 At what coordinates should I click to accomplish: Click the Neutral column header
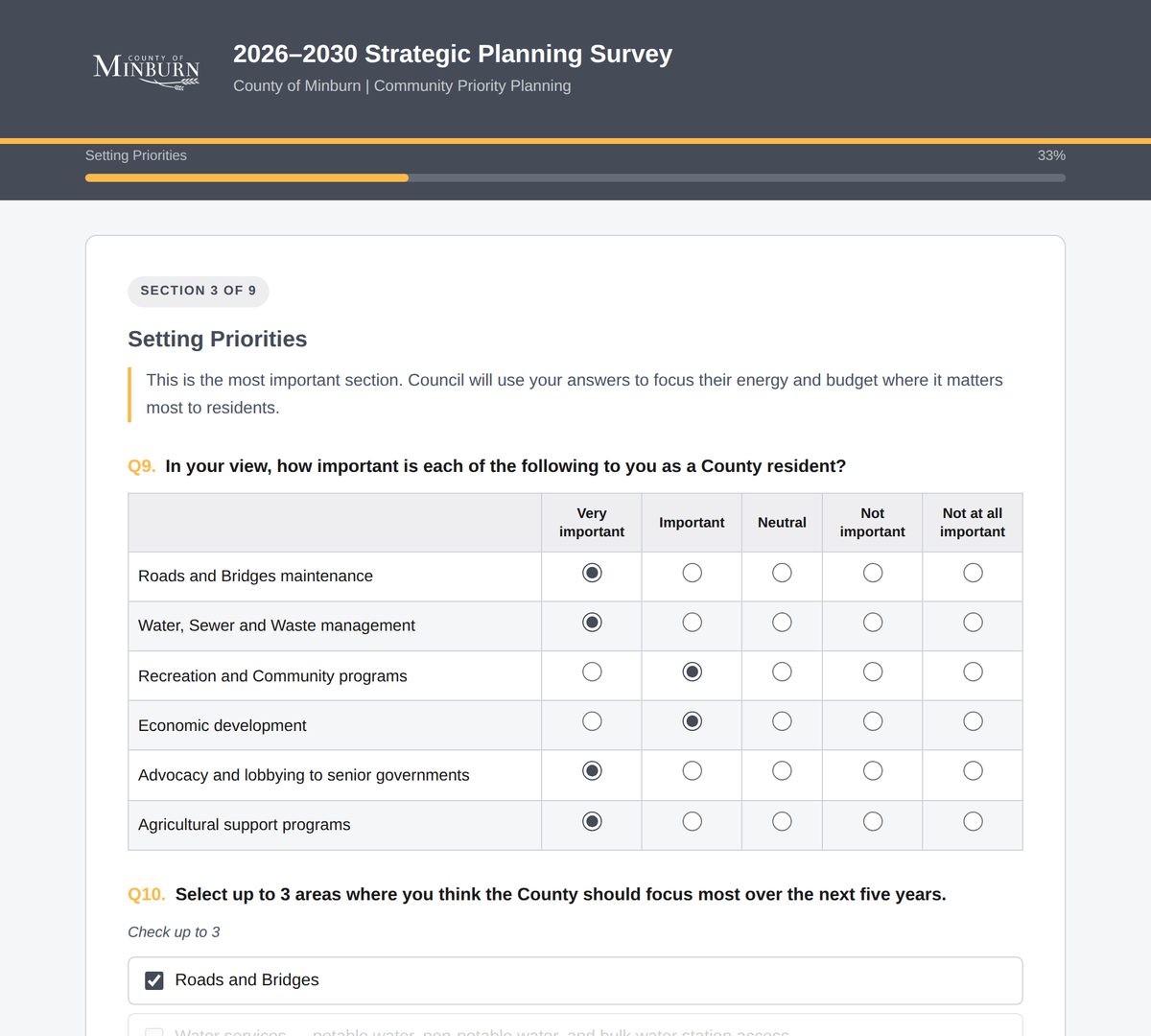[x=782, y=523]
